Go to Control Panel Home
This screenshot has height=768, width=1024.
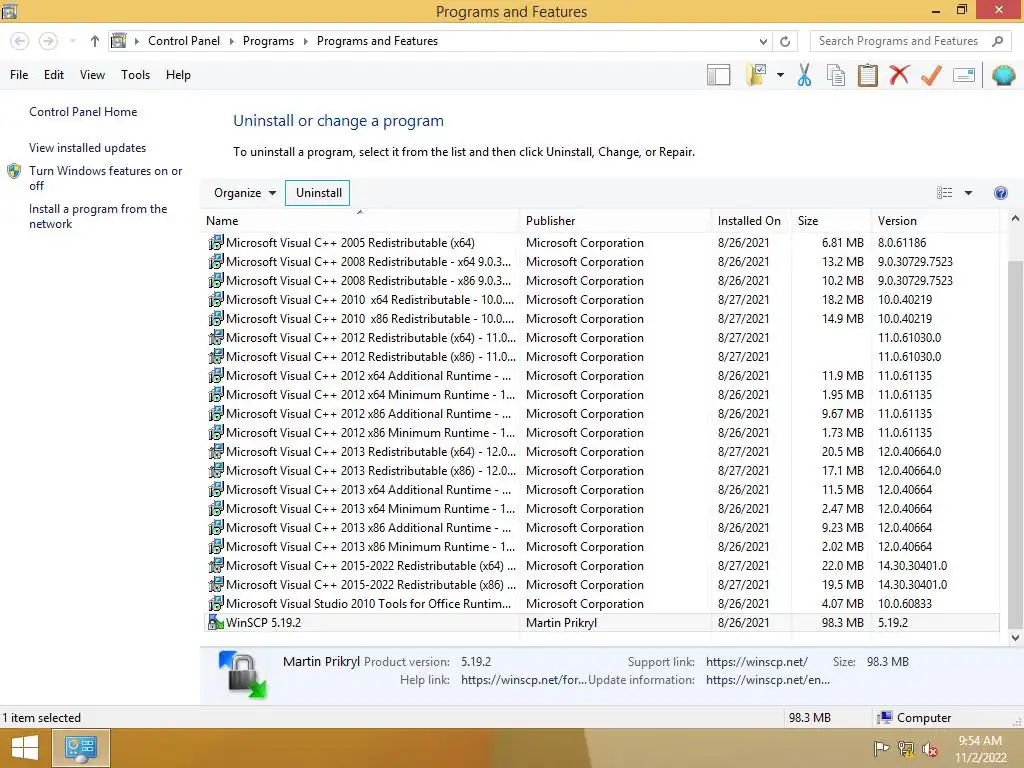(83, 112)
